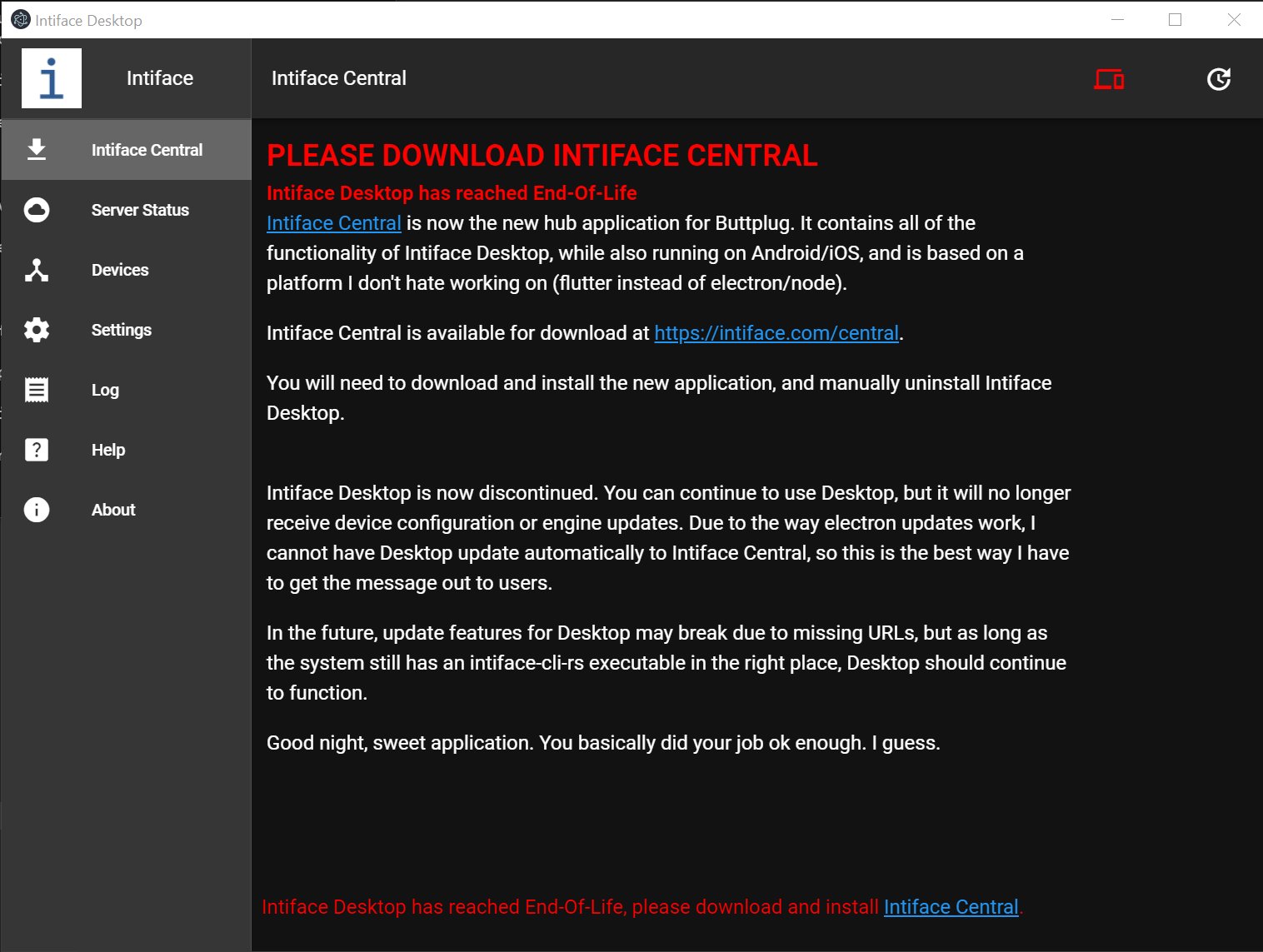Click the 'PLEASE DOWNLOAD INTIFACE CENTRAL' heading
The width and height of the screenshot is (1263, 952).
click(542, 156)
